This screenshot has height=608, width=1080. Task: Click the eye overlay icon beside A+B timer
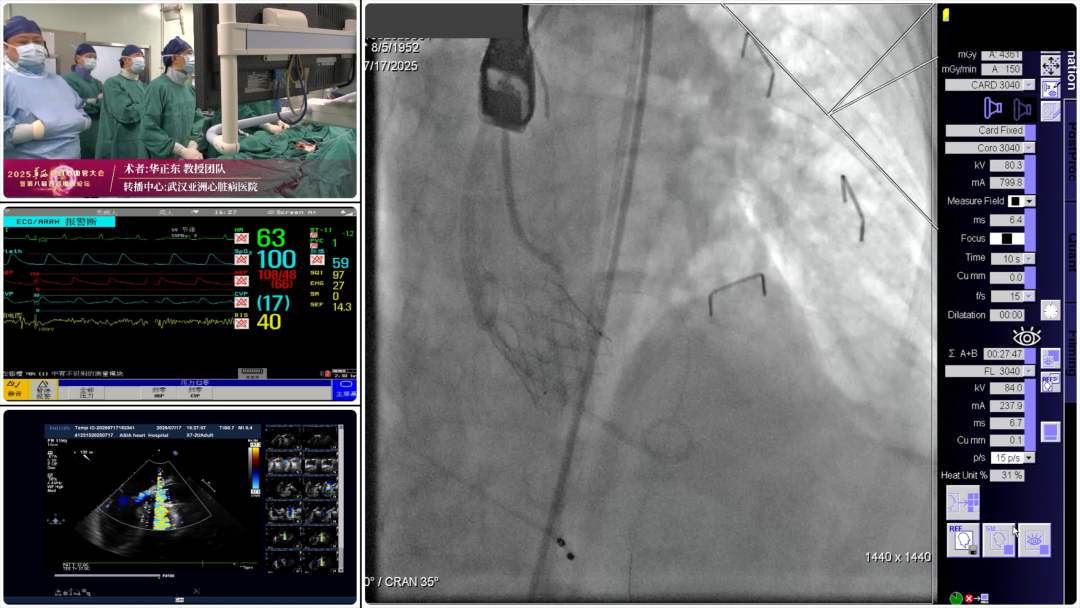point(1050,359)
